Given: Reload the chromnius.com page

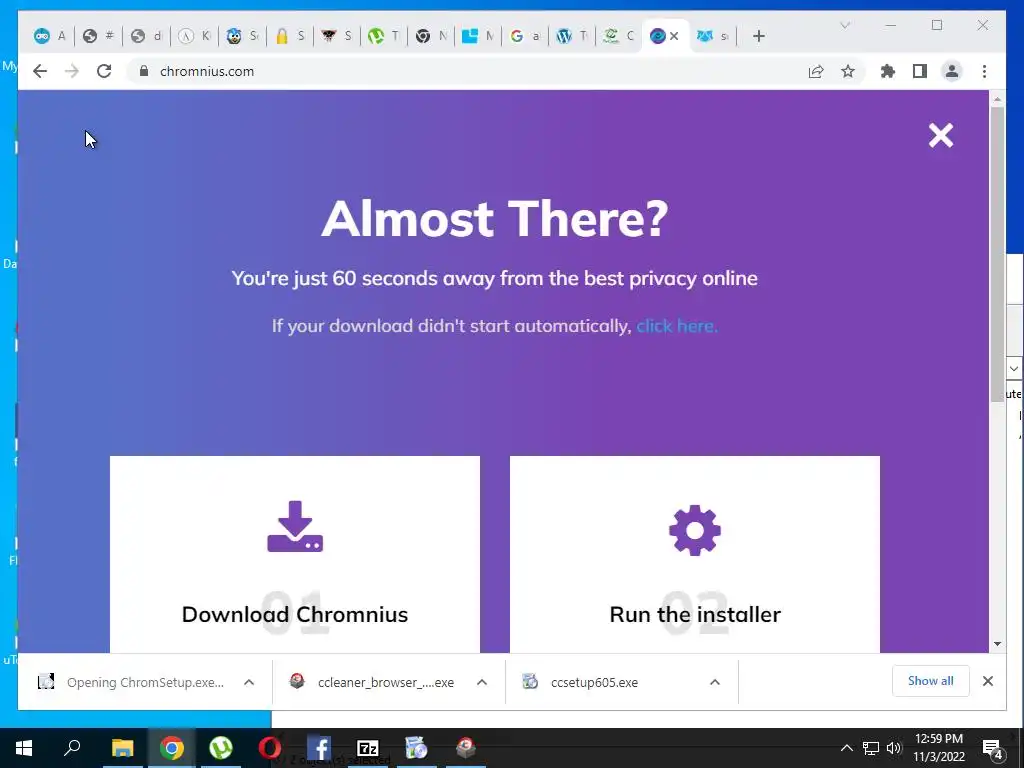Looking at the screenshot, I should (x=104, y=71).
